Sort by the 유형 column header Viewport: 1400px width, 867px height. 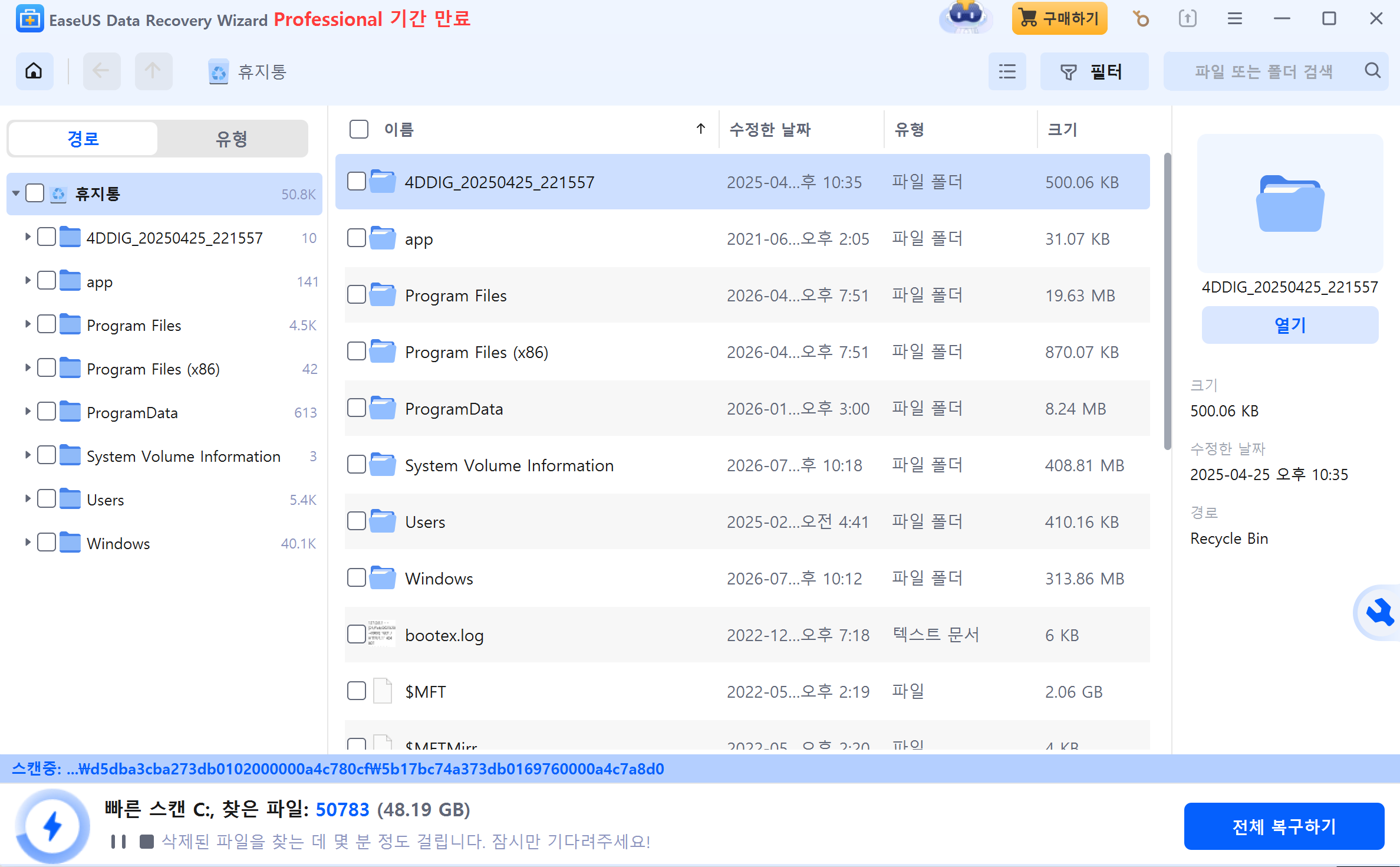[x=908, y=129]
